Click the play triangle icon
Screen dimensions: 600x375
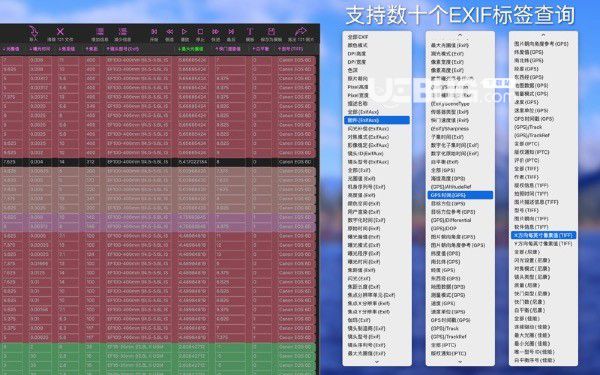[x=184, y=32]
